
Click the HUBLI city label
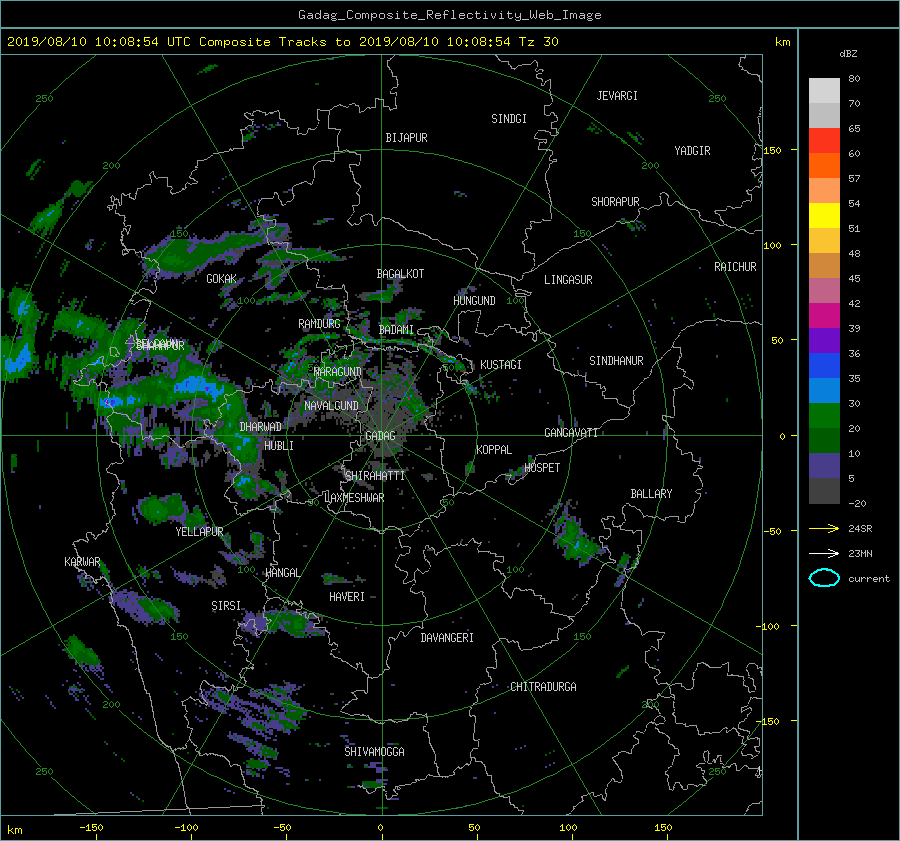click(x=279, y=446)
